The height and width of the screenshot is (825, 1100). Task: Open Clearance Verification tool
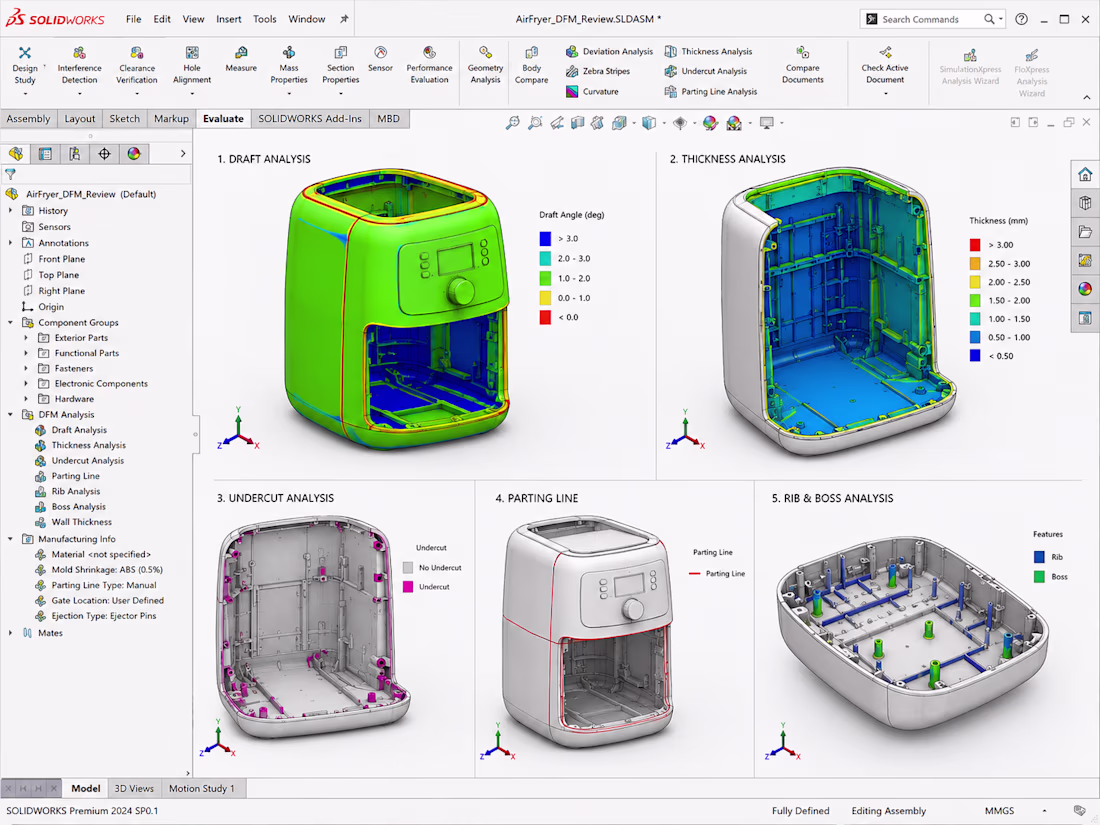tap(137, 65)
